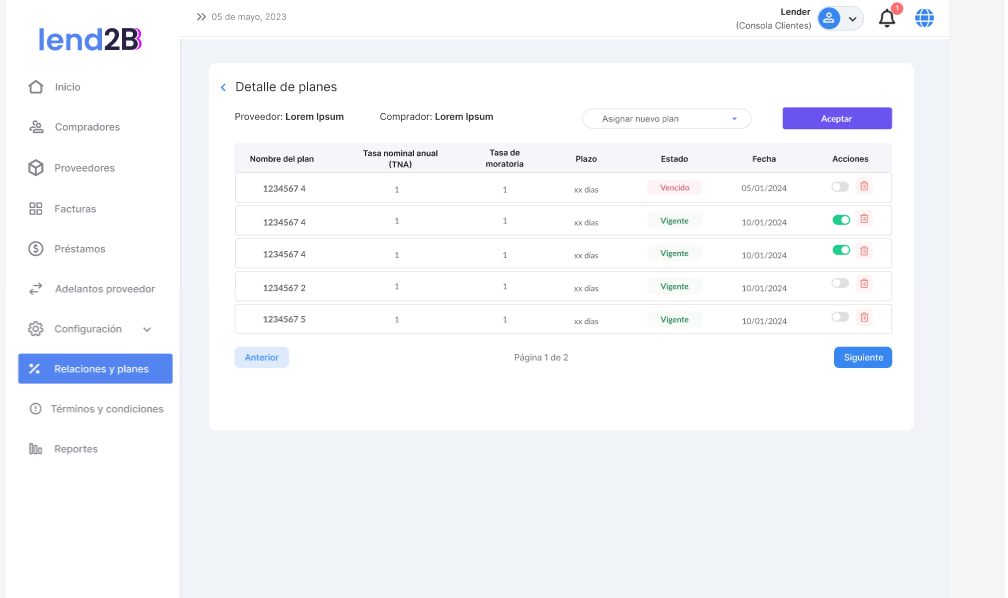The width and height of the screenshot is (1008, 598).
Task: Go to Facturas in the sidebar
Action: click(75, 209)
